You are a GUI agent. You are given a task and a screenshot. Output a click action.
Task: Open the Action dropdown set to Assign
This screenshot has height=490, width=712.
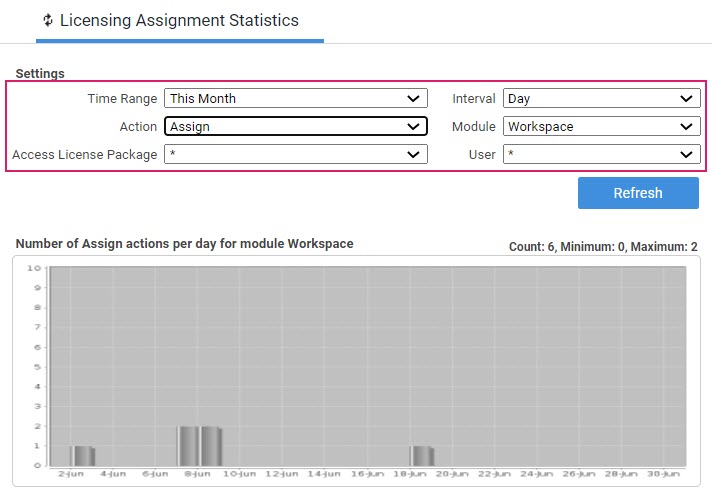[x=295, y=127]
